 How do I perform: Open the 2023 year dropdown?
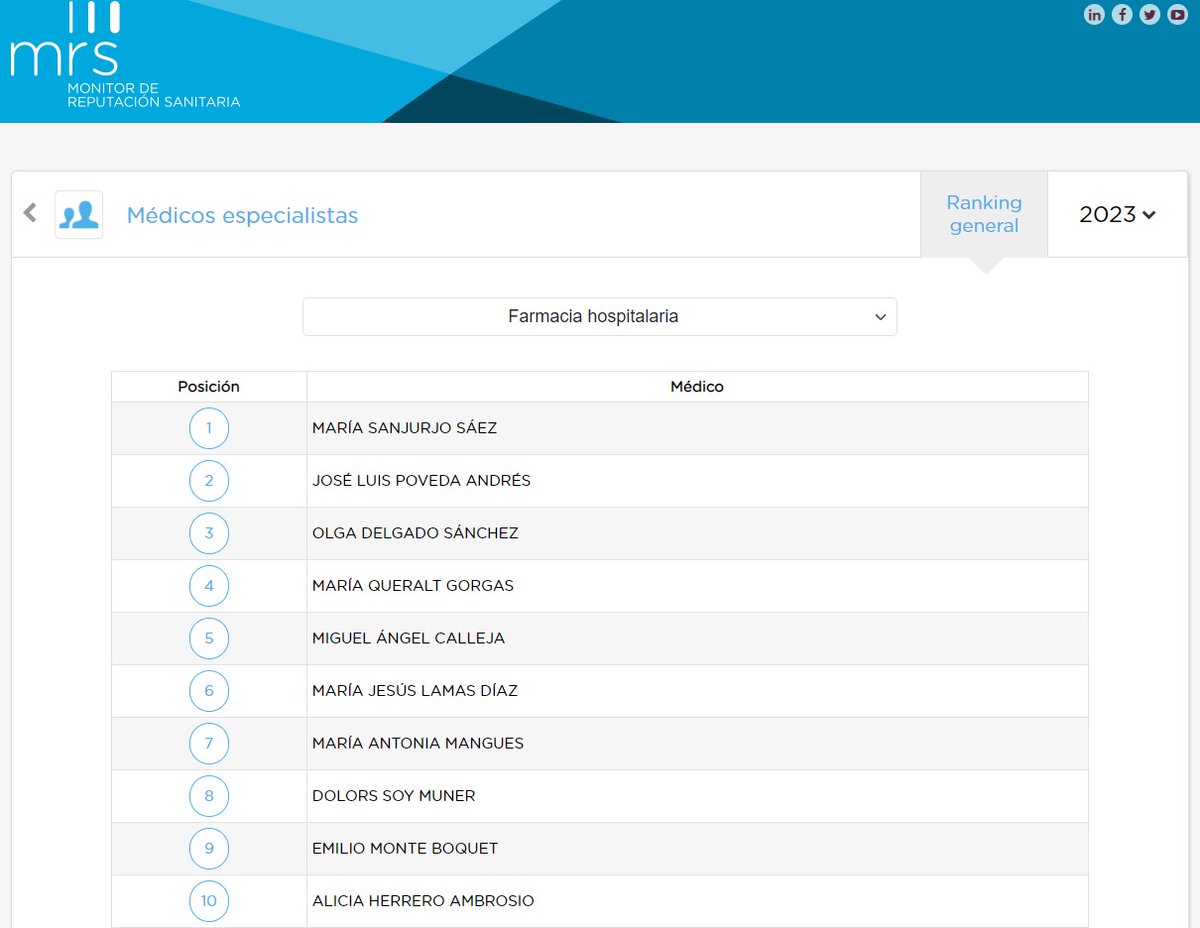click(1118, 214)
